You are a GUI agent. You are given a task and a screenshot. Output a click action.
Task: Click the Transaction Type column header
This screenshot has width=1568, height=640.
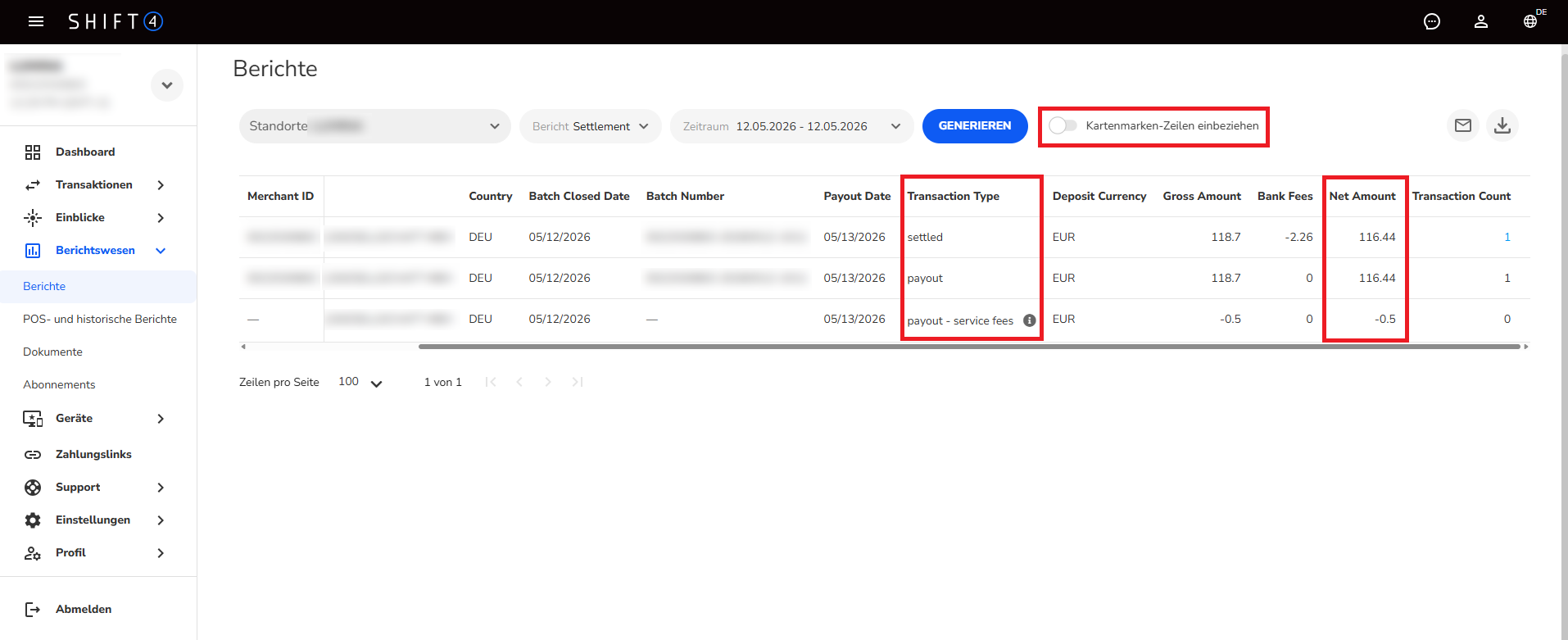(x=954, y=197)
